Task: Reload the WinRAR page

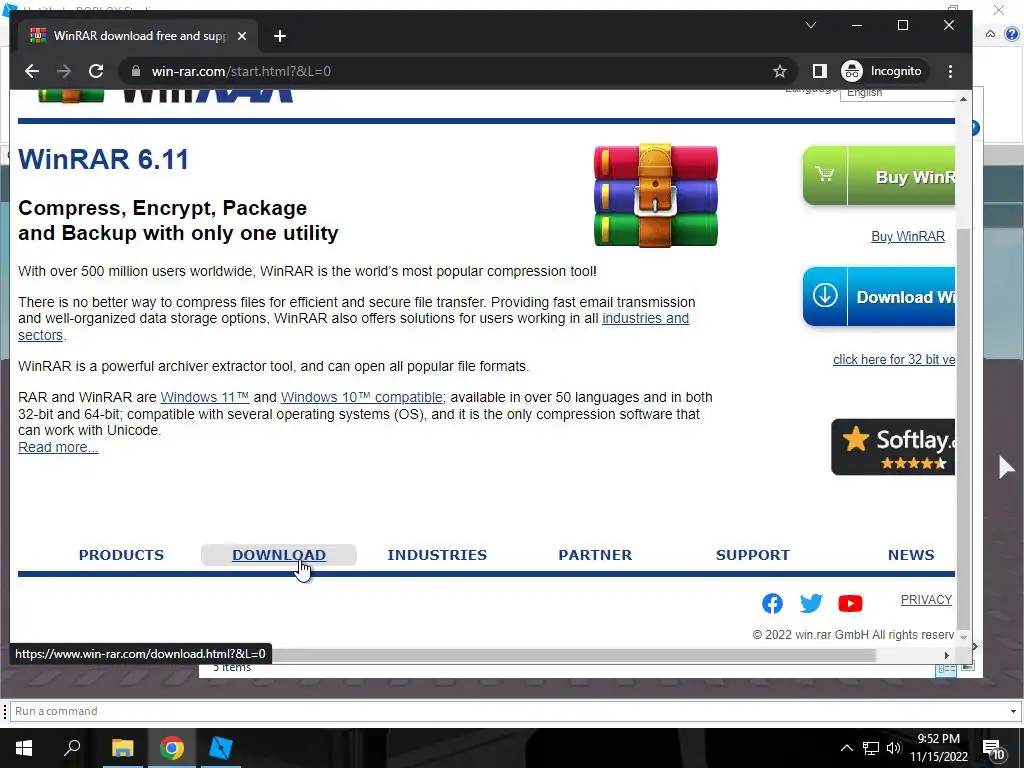Action: 96,71
